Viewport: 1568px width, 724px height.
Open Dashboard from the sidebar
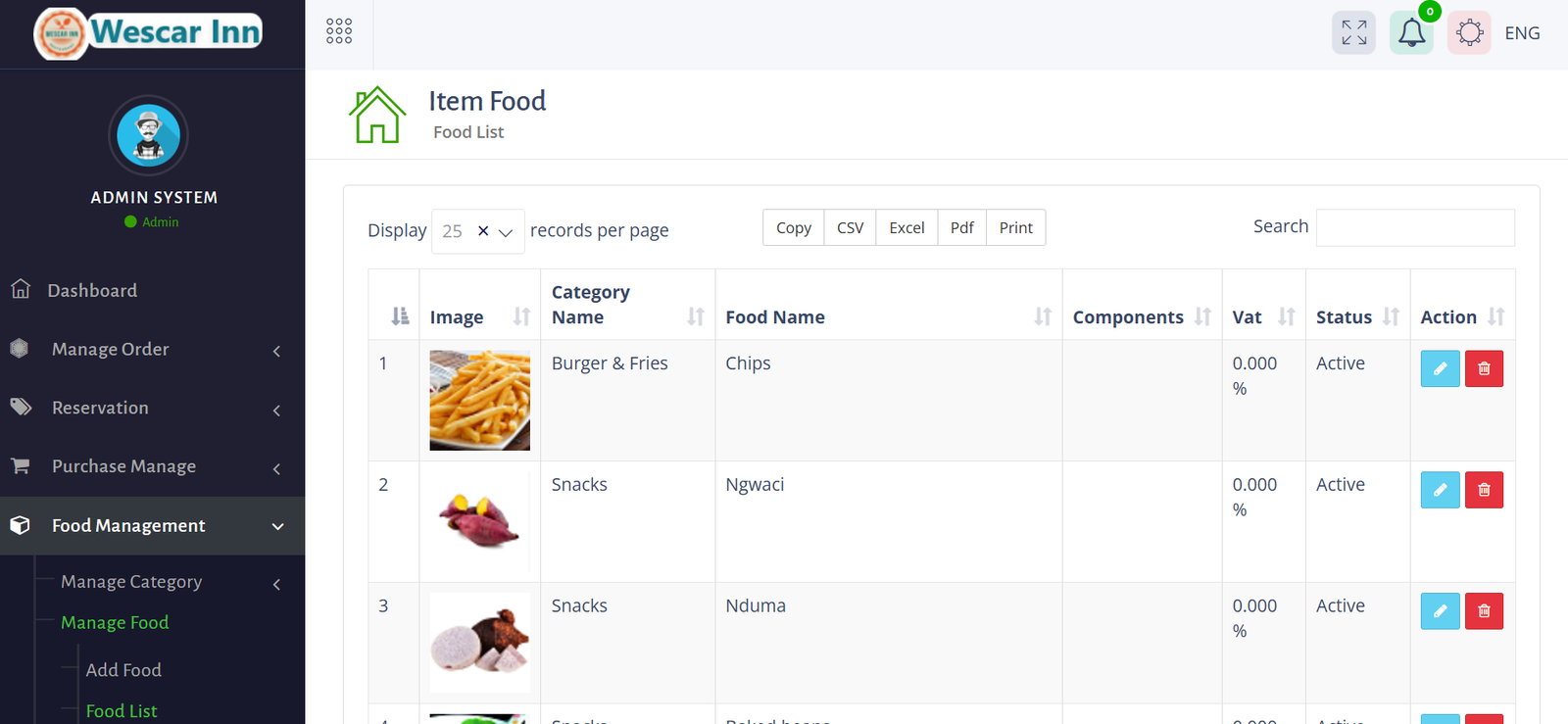coord(92,291)
